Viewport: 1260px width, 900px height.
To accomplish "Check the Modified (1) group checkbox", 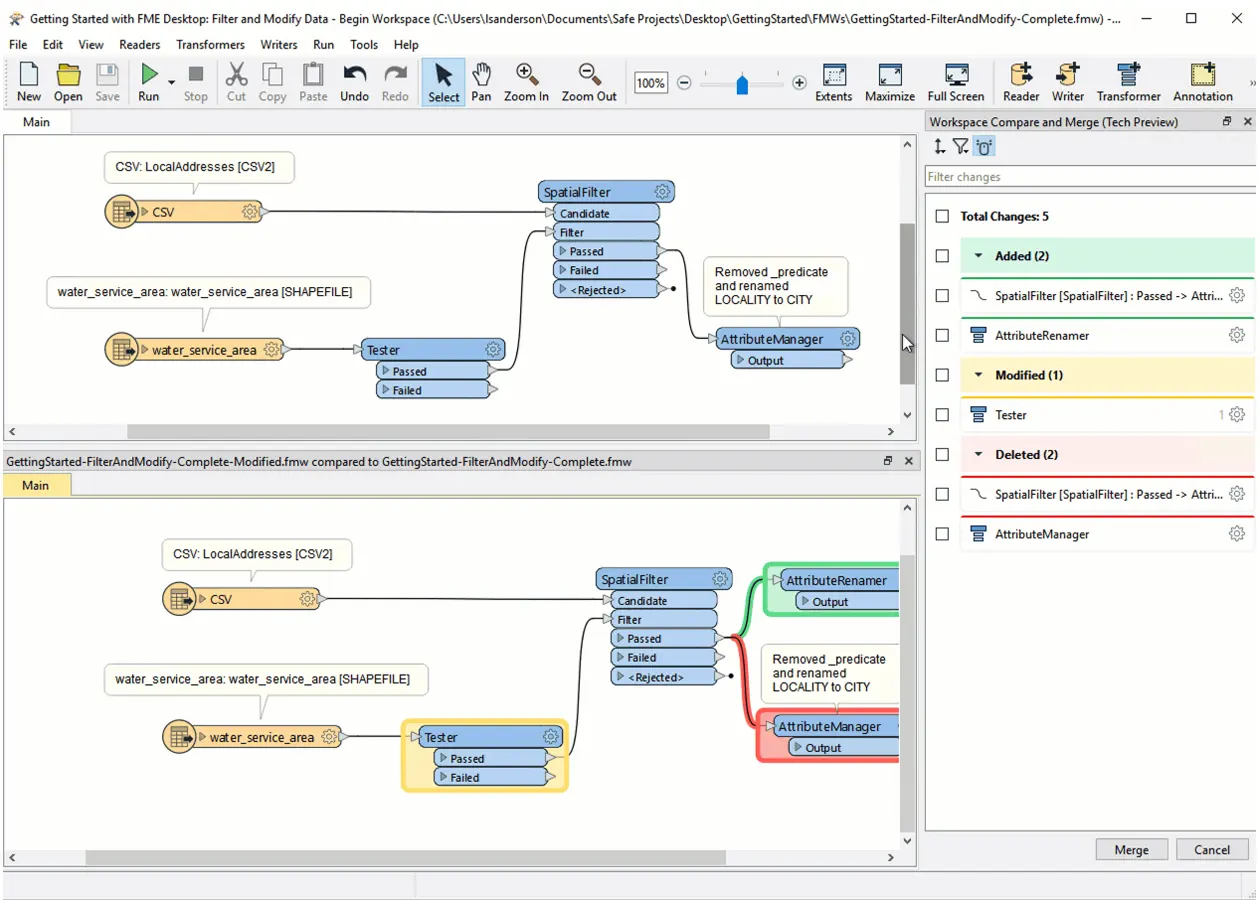I will tap(942, 375).
